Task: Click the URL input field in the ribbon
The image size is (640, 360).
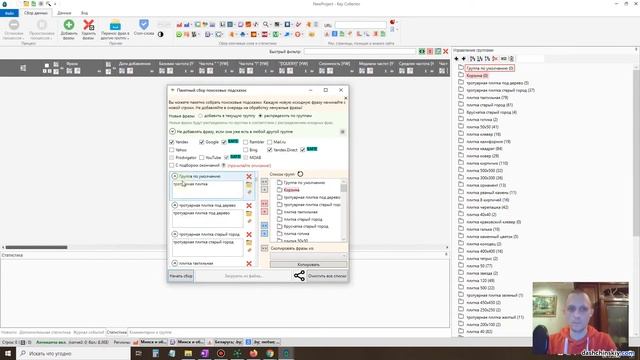Action: tap(360, 25)
